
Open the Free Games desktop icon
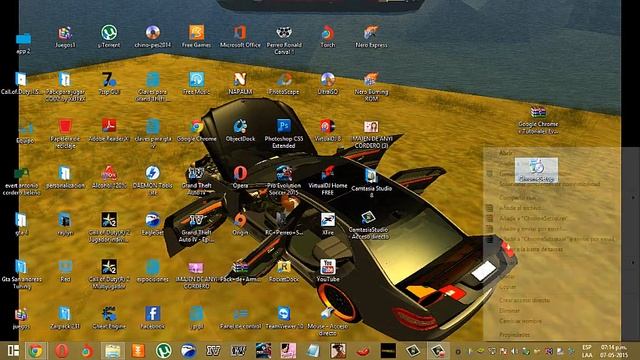pyautogui.click(x=196, y=36)
